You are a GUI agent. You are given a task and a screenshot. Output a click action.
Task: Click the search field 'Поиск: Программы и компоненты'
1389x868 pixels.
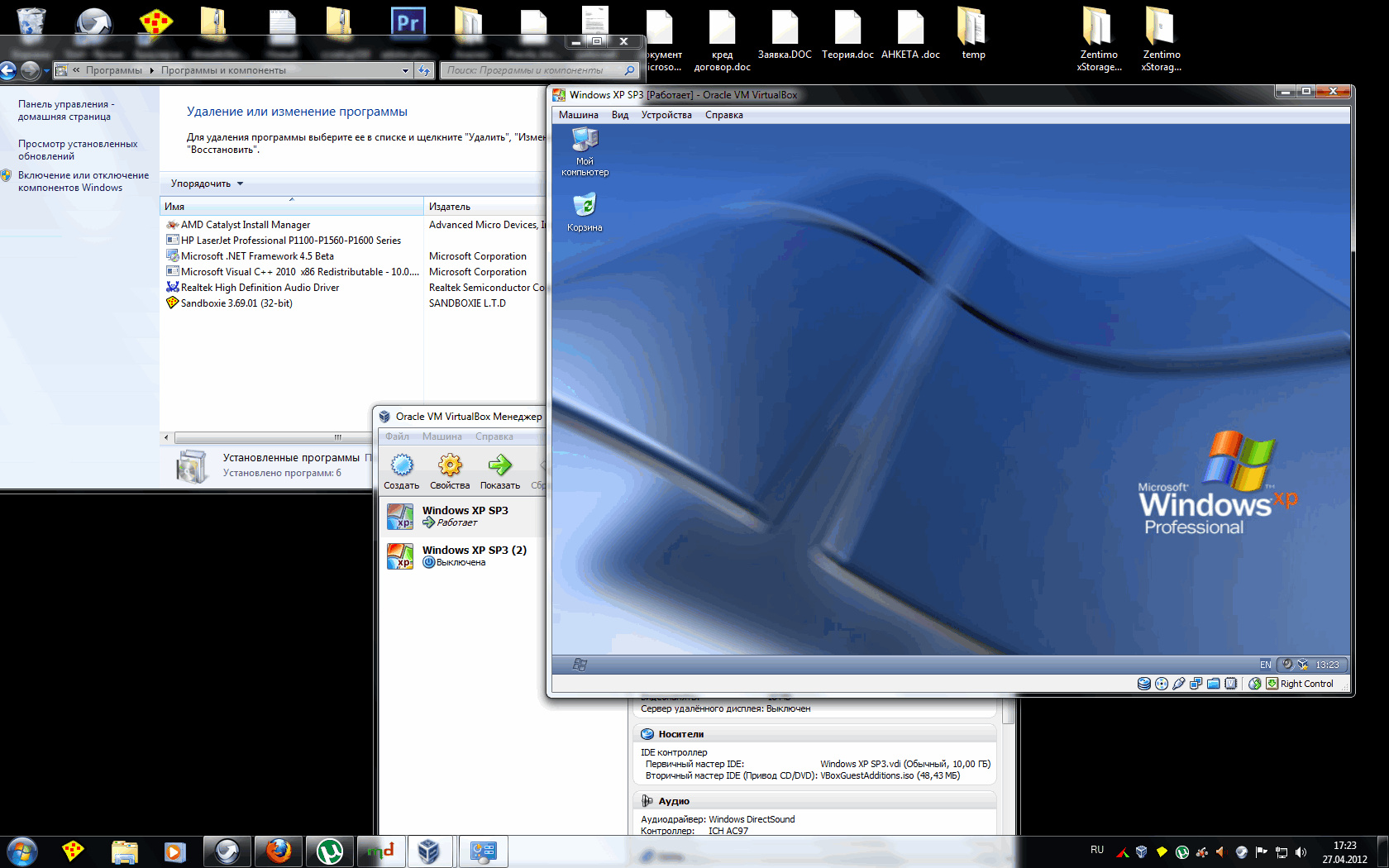pyautogui.click(x=533, y=71)
